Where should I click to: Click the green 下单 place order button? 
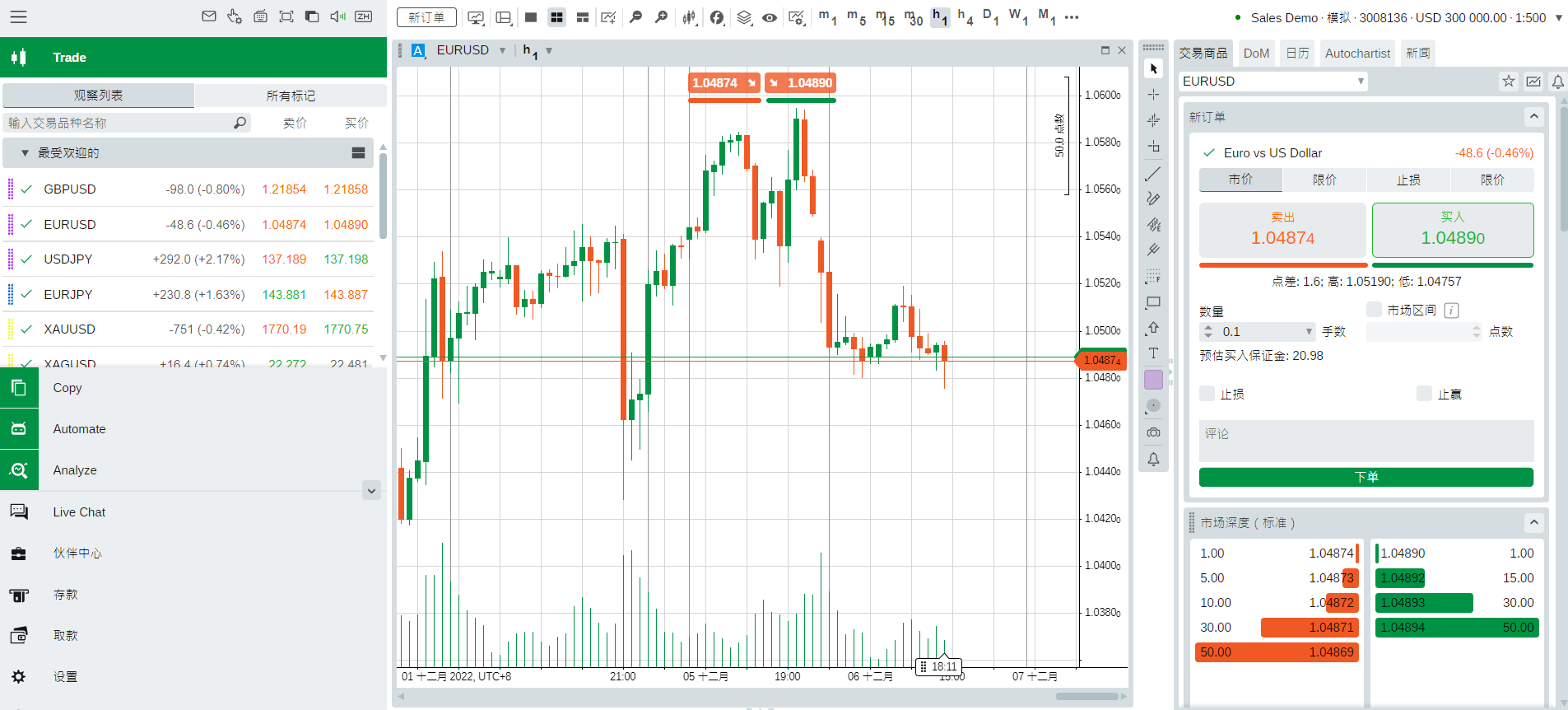pos(1366,477)
